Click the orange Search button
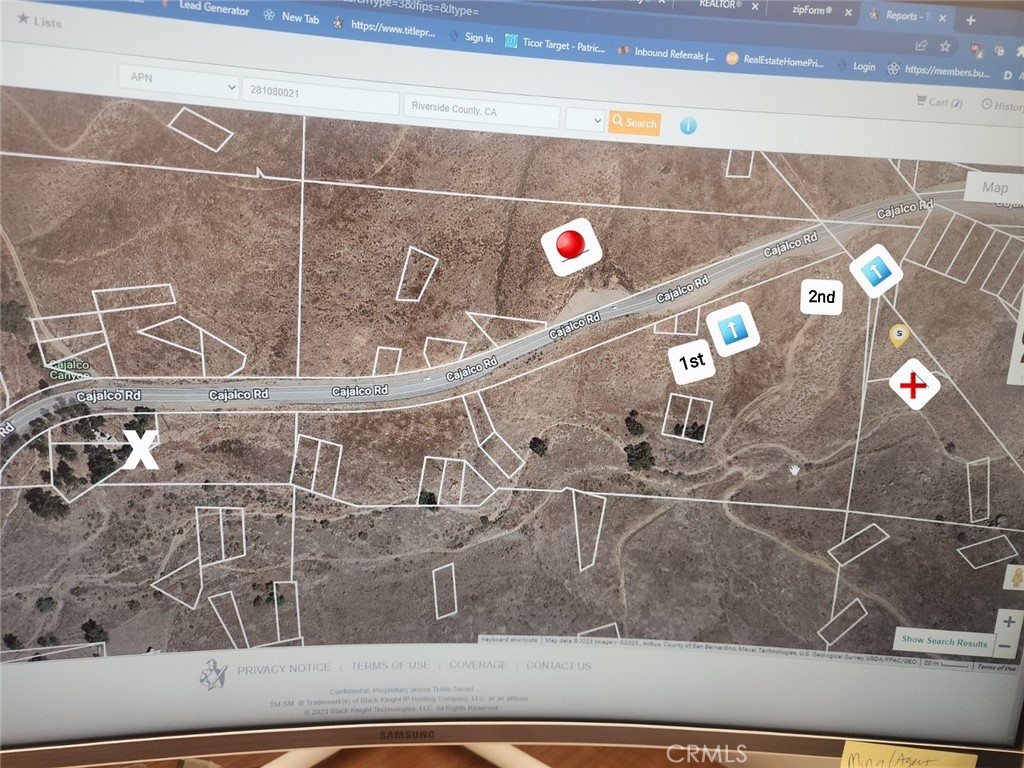Screen dimensions: 1024x768 pyautogui.click(x=634, y=123)
